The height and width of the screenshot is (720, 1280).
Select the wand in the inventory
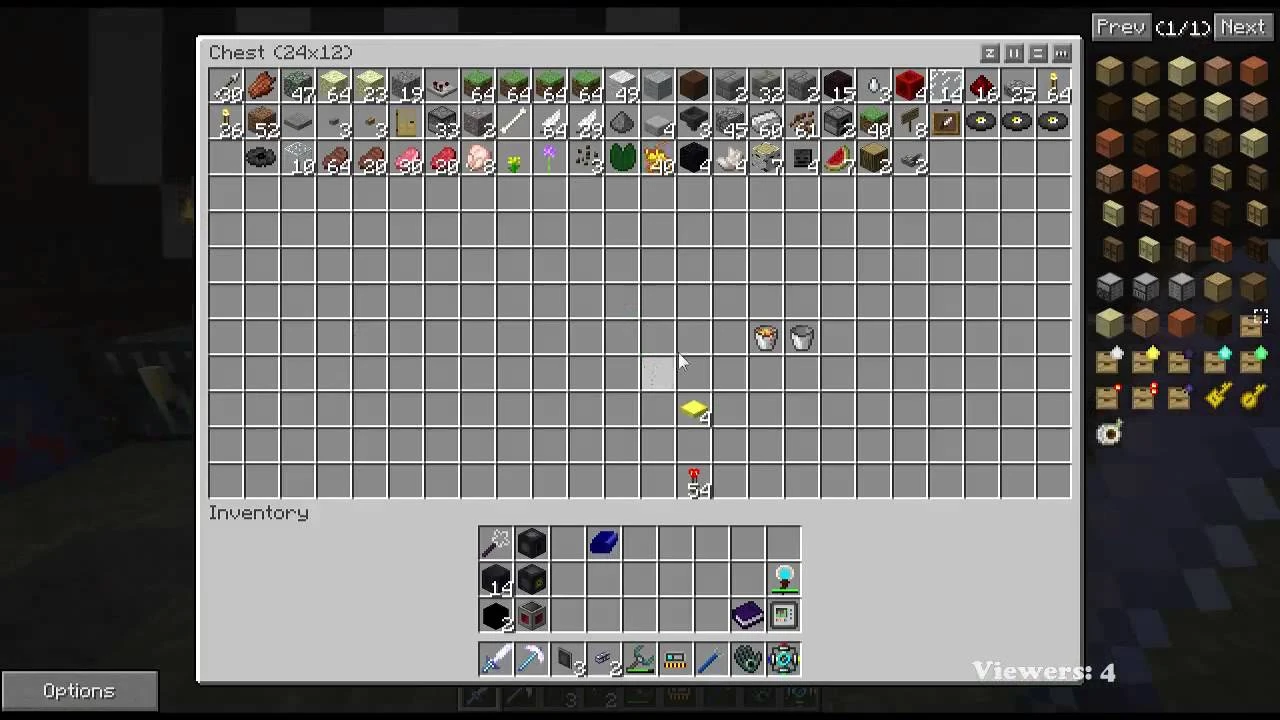click(496, 543)
